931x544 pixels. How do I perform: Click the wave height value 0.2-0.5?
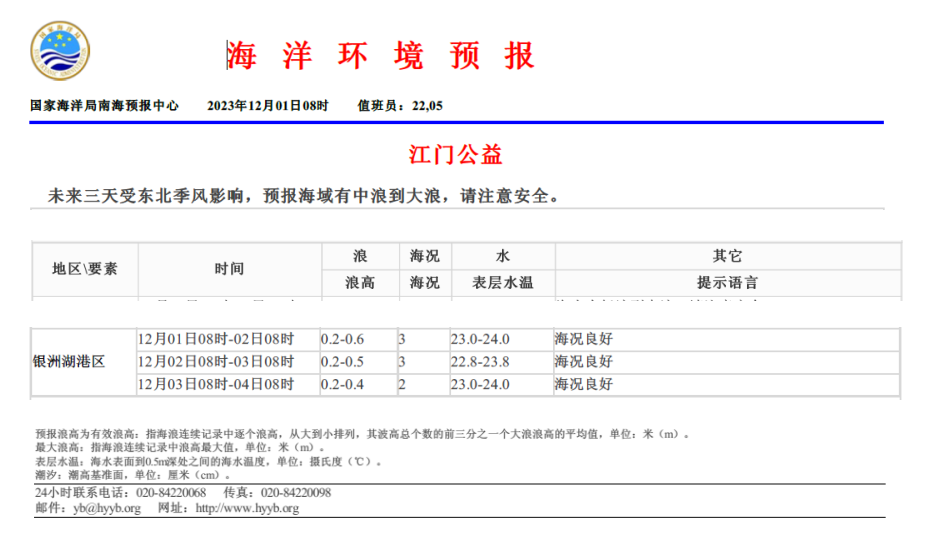click(x=342, y=361)
